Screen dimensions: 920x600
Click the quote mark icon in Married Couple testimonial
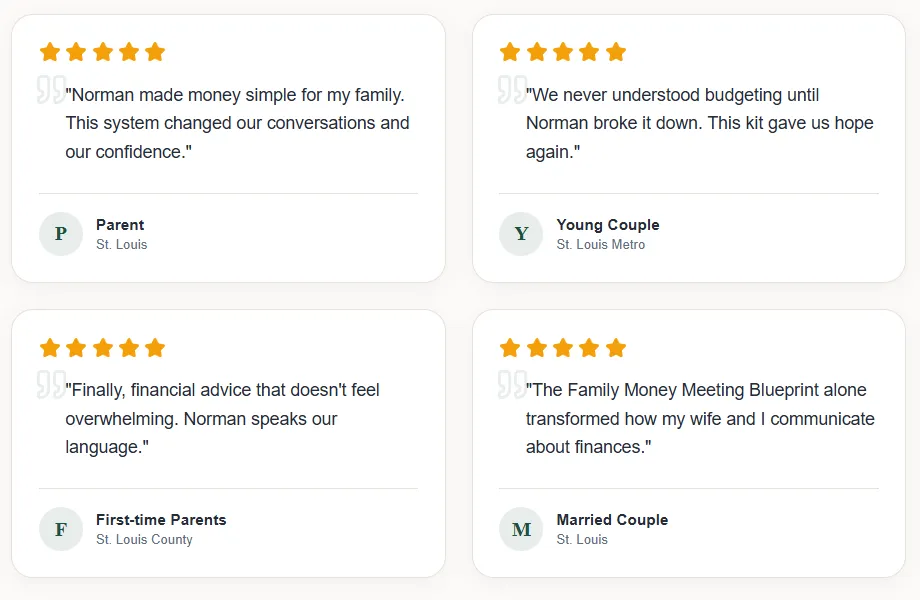pyautogui.click(x=511, y=384)
